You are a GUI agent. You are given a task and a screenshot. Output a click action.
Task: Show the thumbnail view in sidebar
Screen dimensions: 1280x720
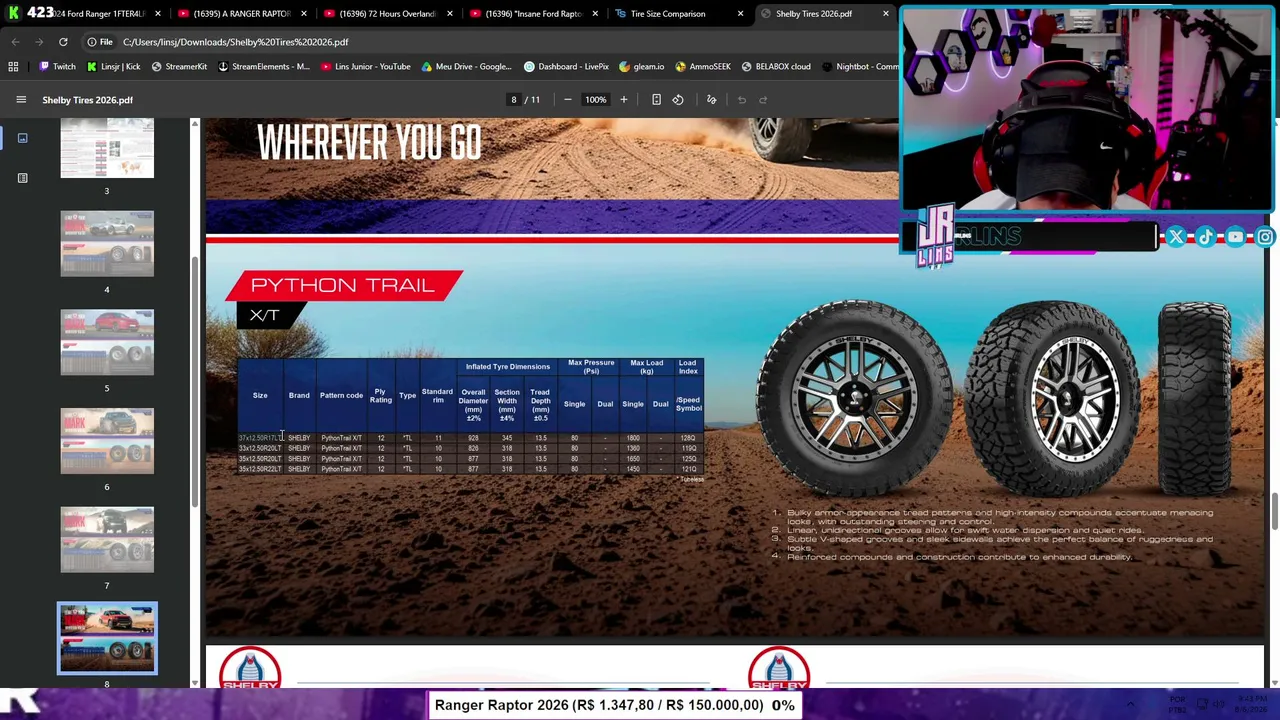tap(22, 138)
